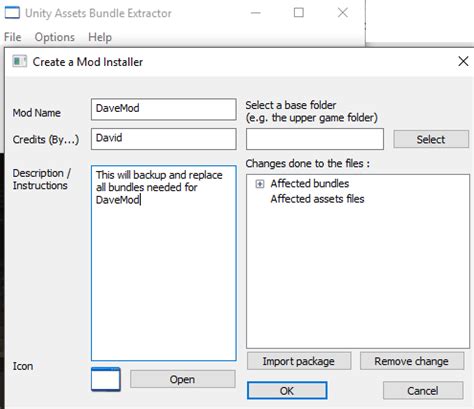Image resolution: width=474 pixels, height=409 pixels.
Task: Open the Help menu
Action: (100, 37)
